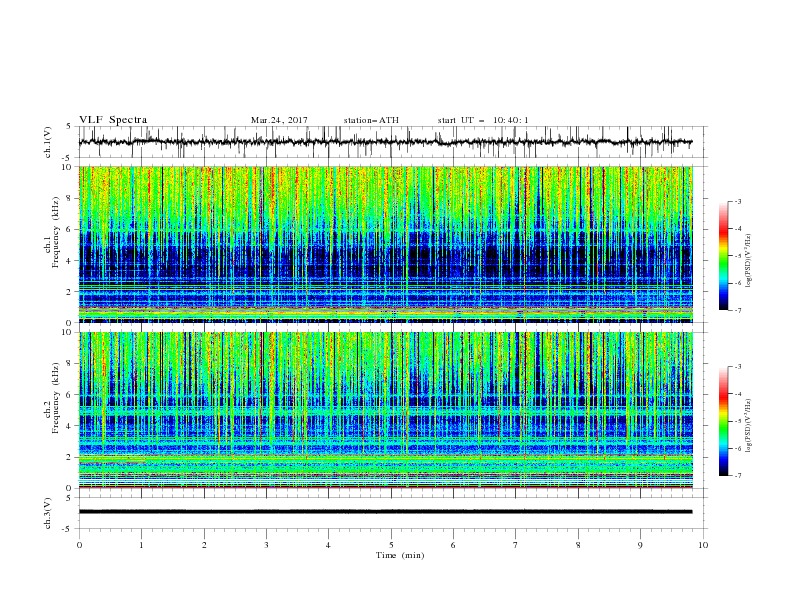Select the ch.1 colorbar "log(PSD)(V²/Hz)" label

click(750, 261)
